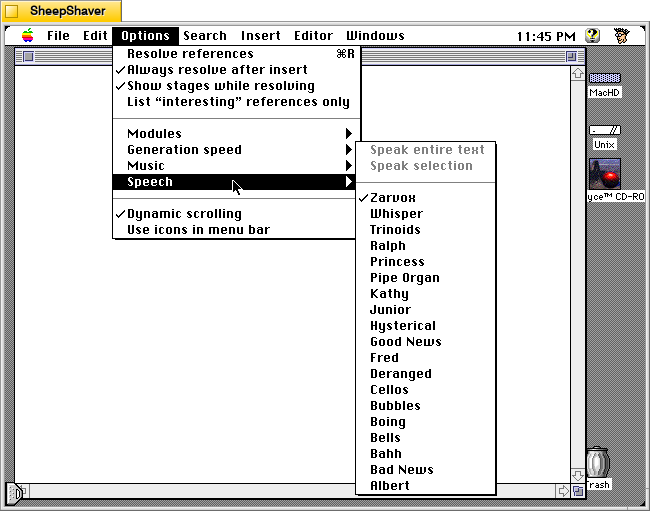650x511 pixels.
Task: Choose the Bad News voice
Action: (426, 470)
